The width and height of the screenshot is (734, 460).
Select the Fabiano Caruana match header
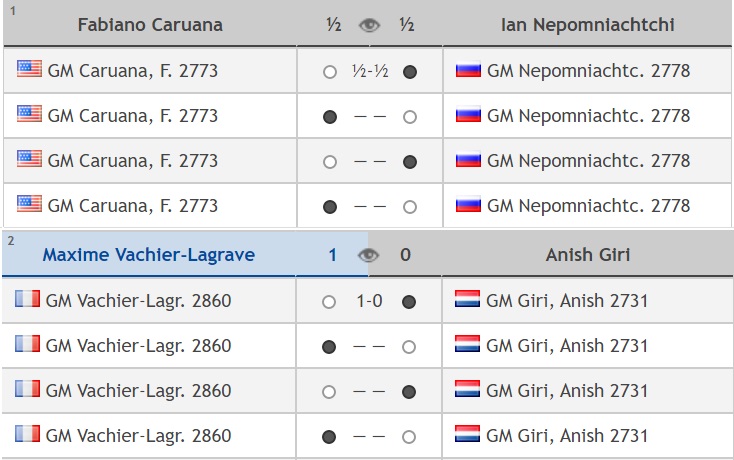148,25
